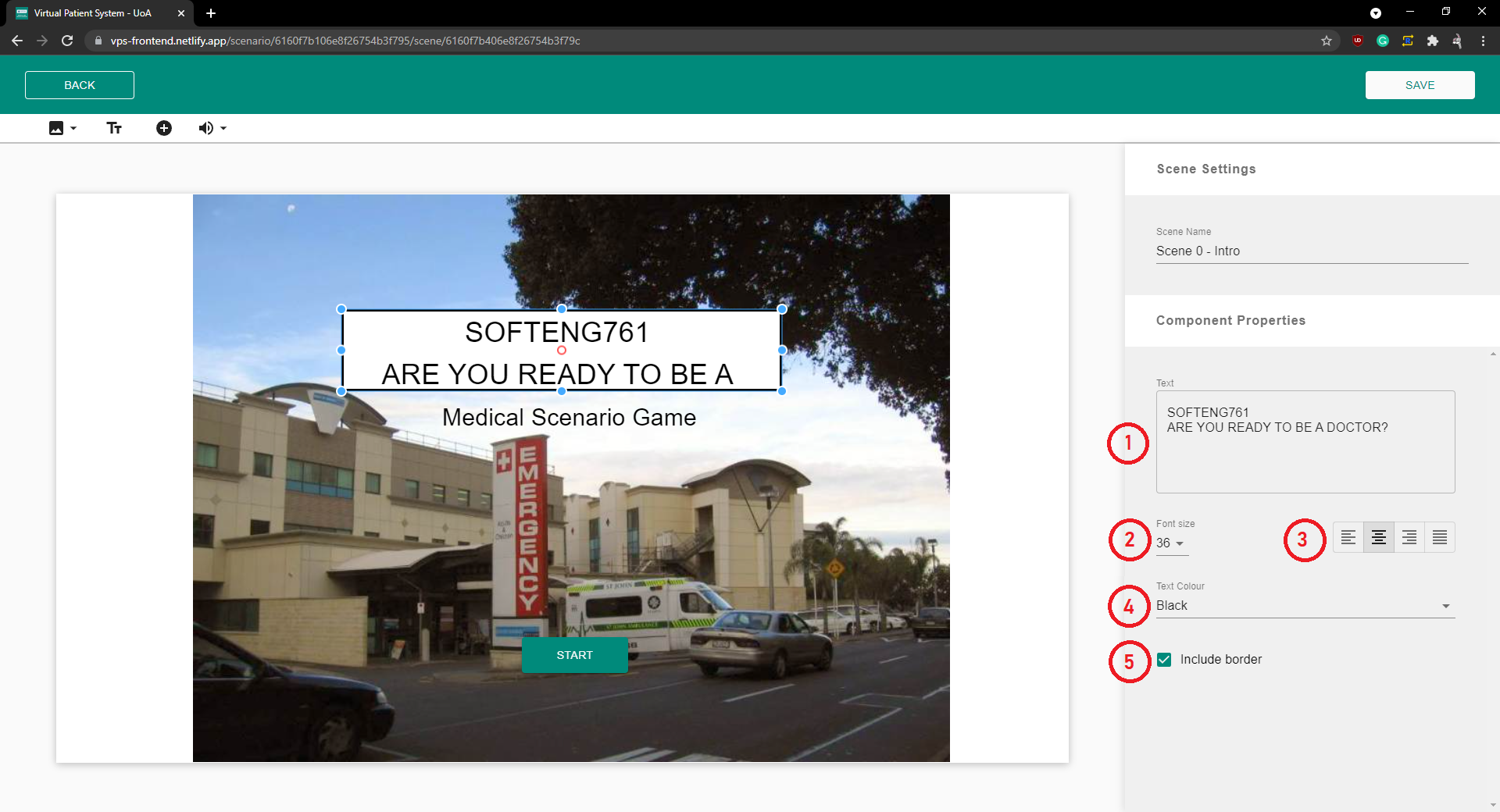This screenshot has width=1500, height=812.
Task: Select center text alignment
Action: click(1379, 537)
